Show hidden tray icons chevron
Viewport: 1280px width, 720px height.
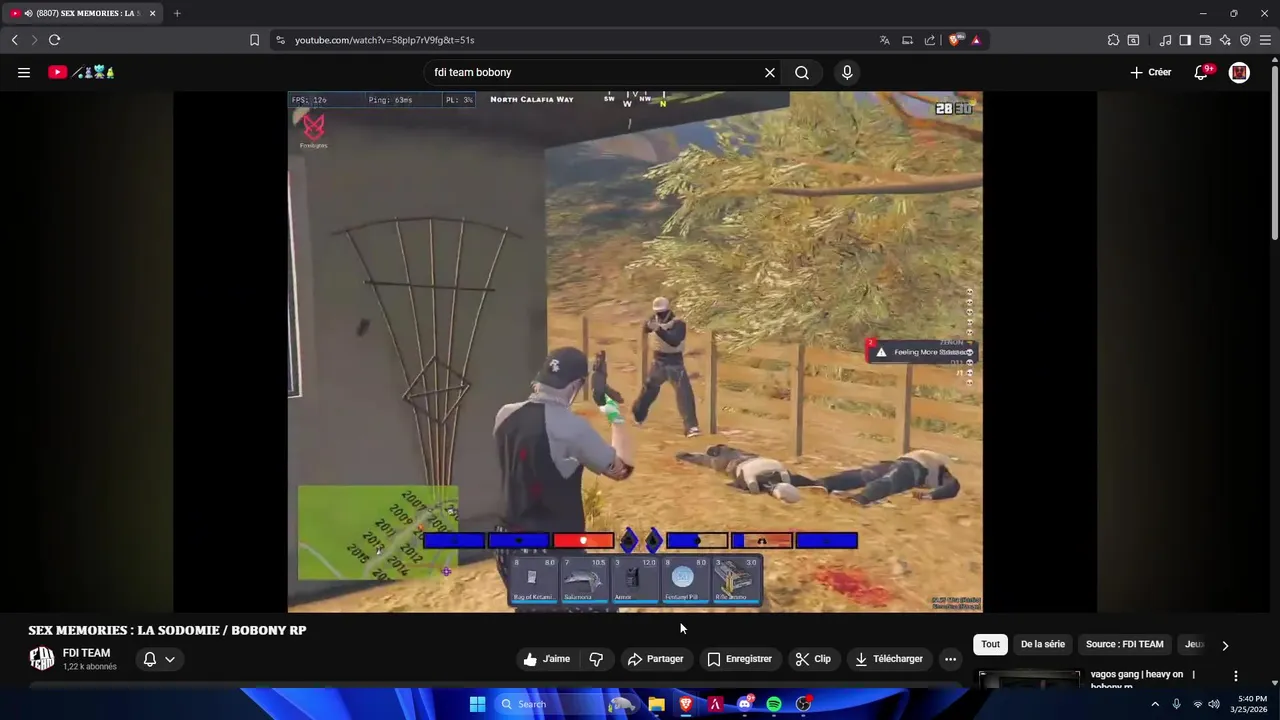[1155, 704]
